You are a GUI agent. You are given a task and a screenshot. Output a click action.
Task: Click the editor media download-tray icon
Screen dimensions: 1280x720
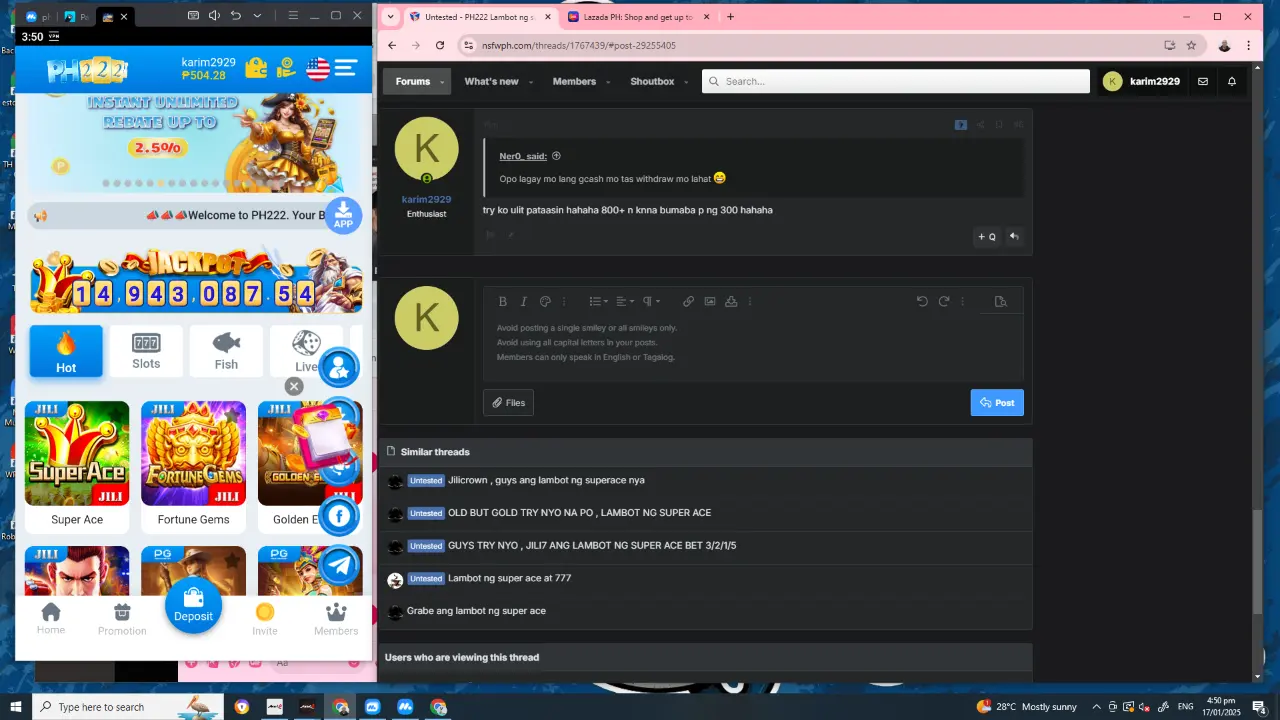pos(731,301)
